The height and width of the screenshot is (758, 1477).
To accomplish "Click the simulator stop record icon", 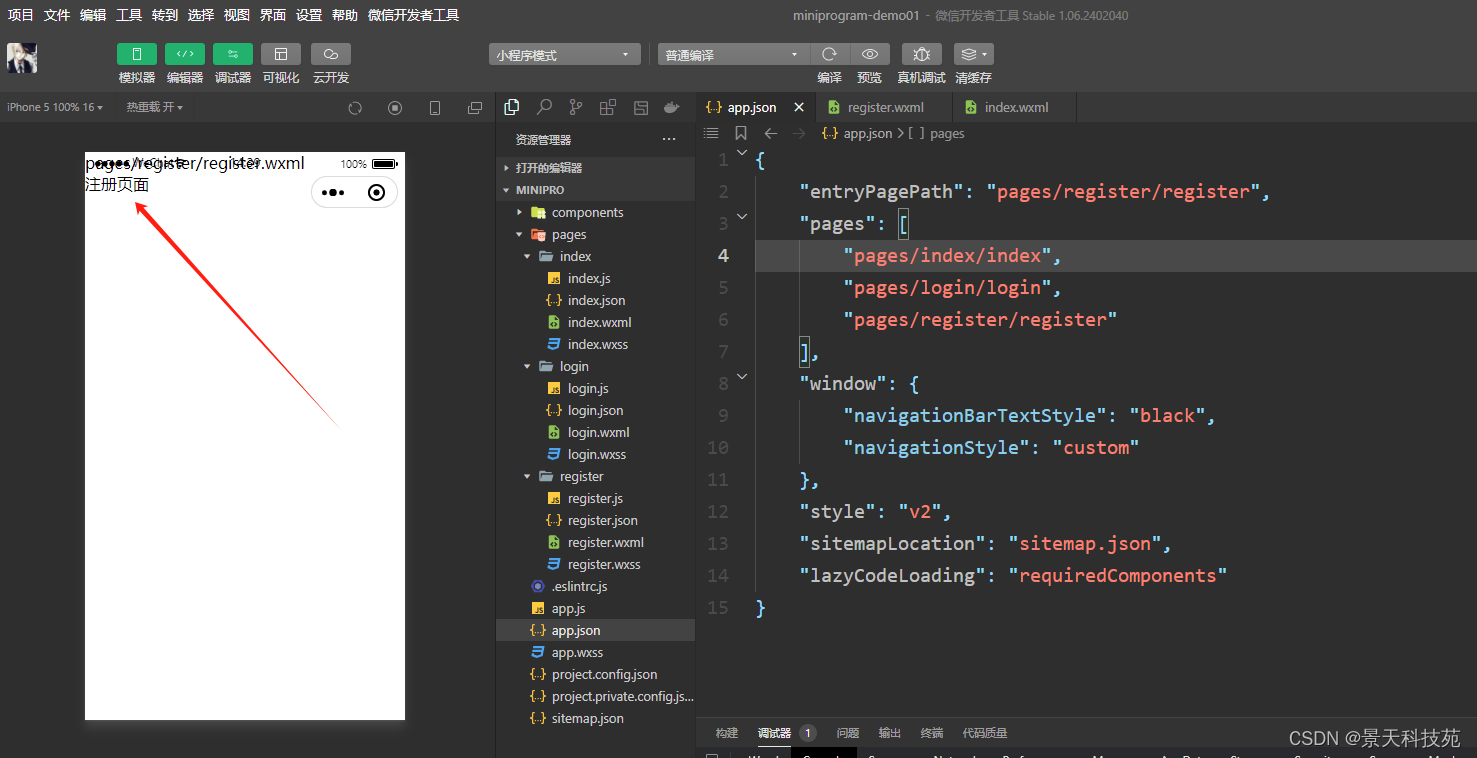I will pos(395,108).
